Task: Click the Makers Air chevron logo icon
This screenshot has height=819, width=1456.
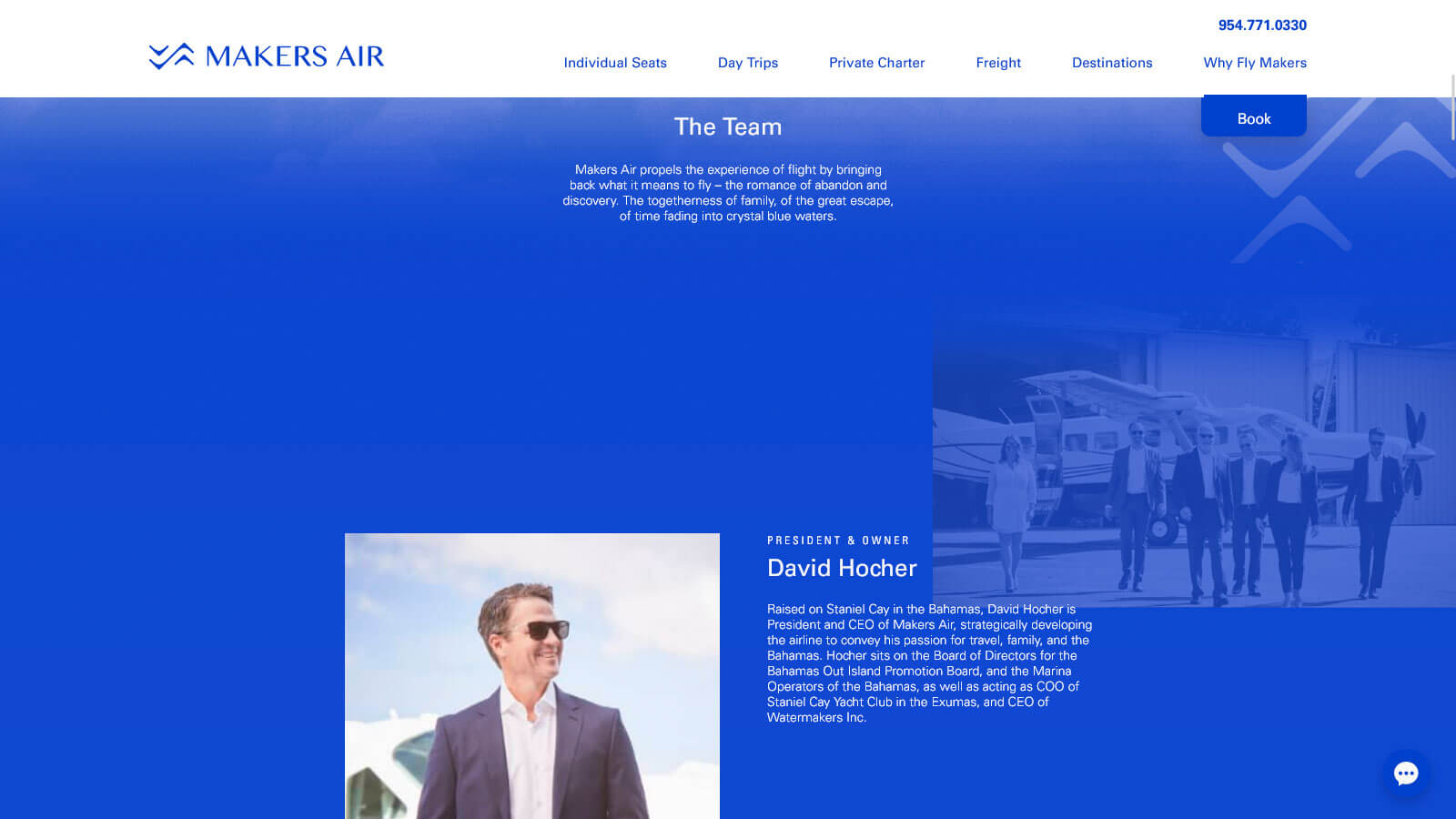Action: tap(170, 56)
